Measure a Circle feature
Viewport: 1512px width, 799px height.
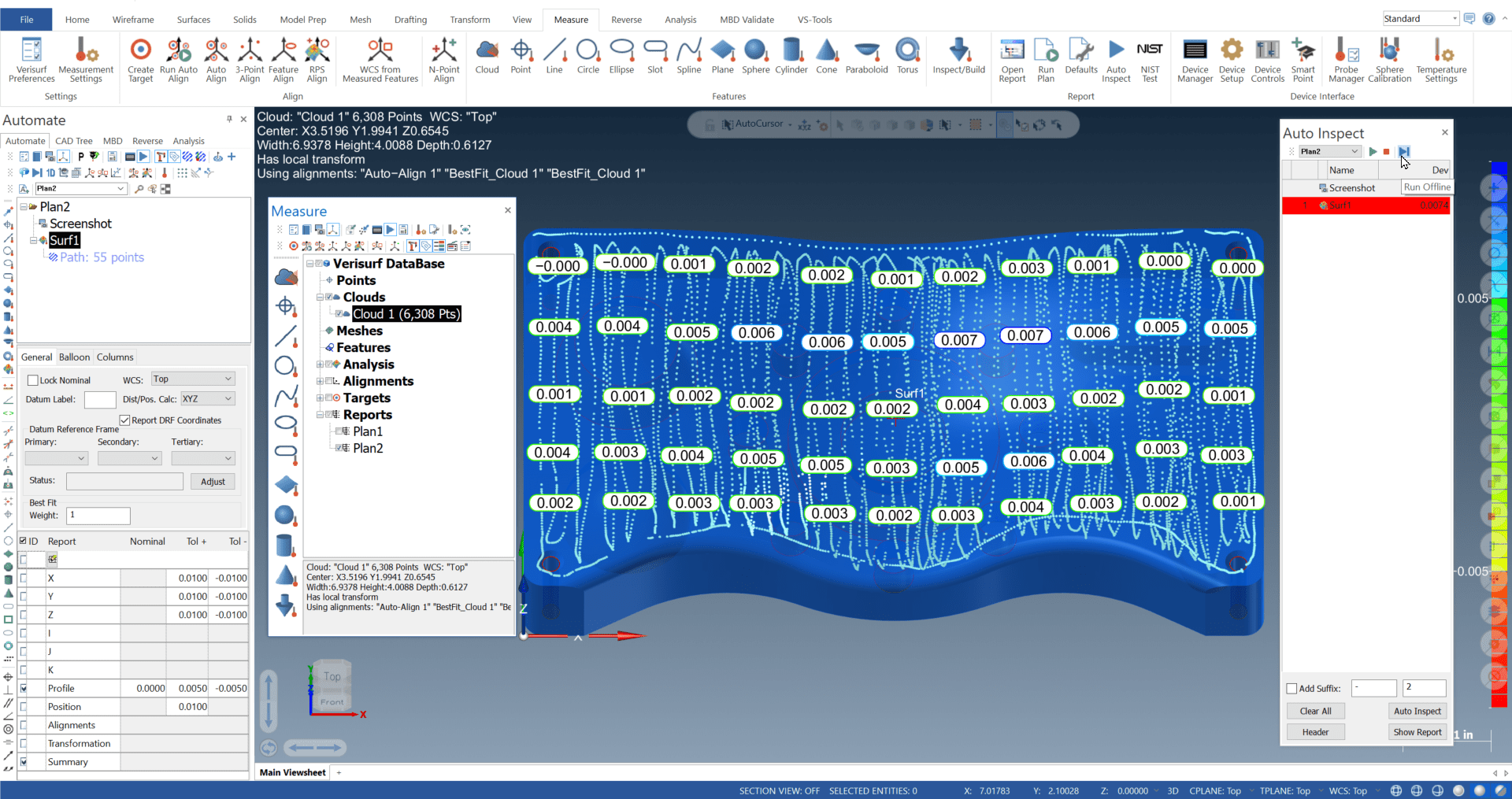[588, 56]
